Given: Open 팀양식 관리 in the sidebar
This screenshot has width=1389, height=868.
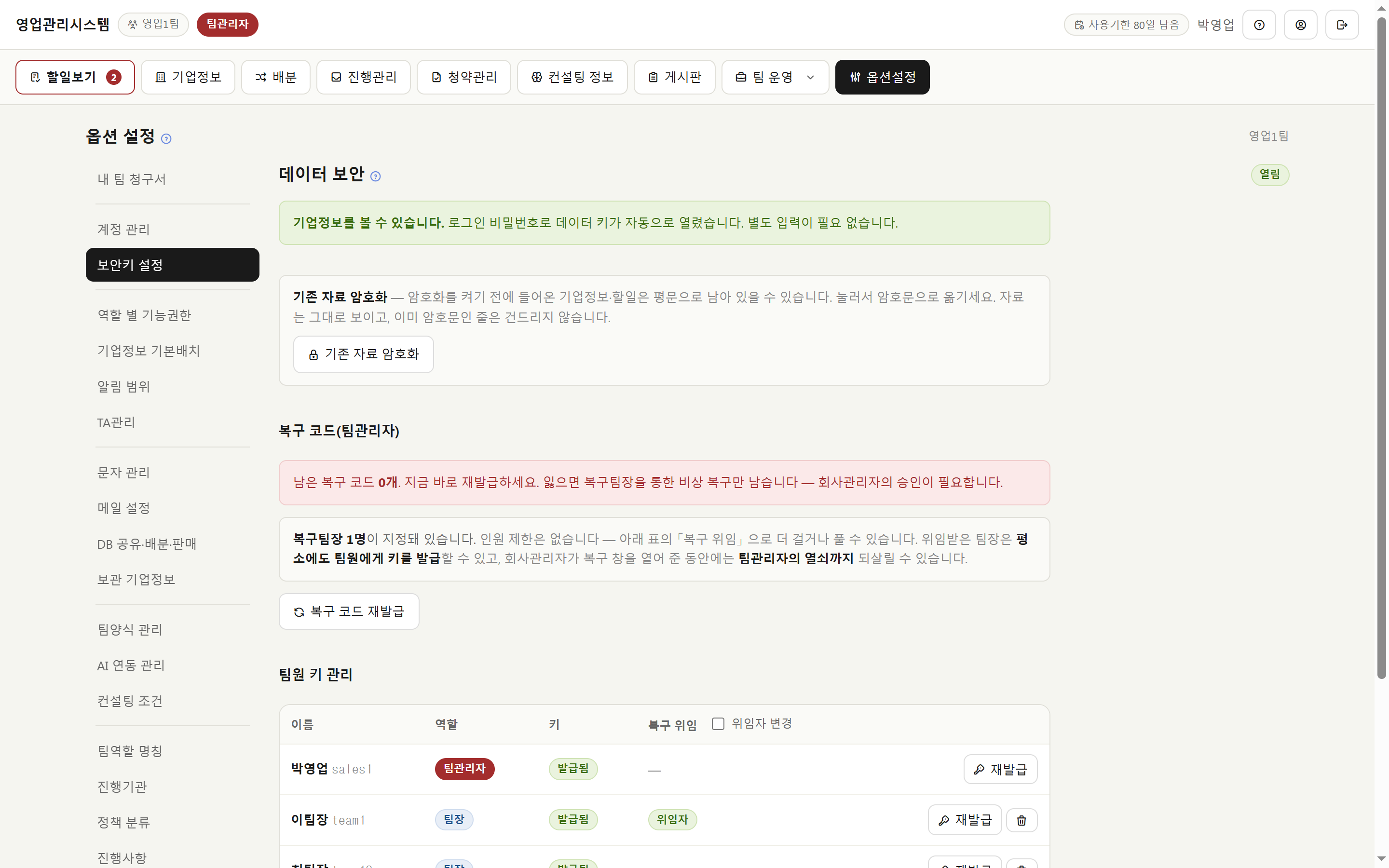Looking at the screenshot, I should 172,630.
